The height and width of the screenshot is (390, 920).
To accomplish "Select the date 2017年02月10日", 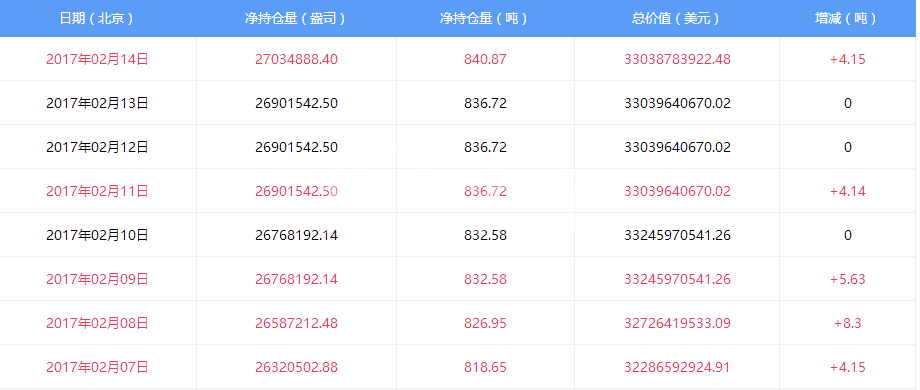I will (x=97, y=235).
